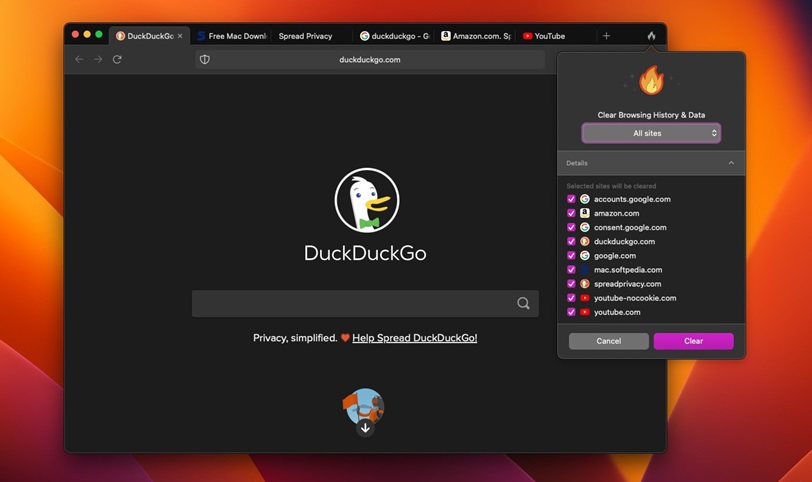This screenshot has width=812, height=482.
Task: Uncheck accounts.google.com checkbox
Action: pos(571,199)
